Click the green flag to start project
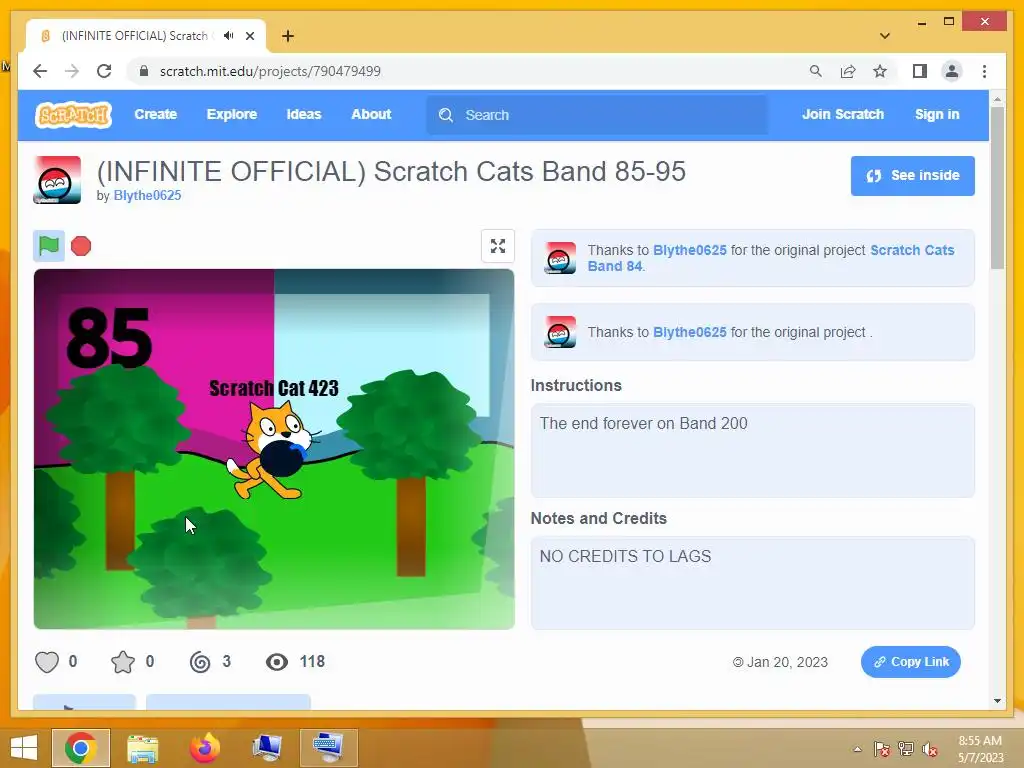 [x=49, y=246]
